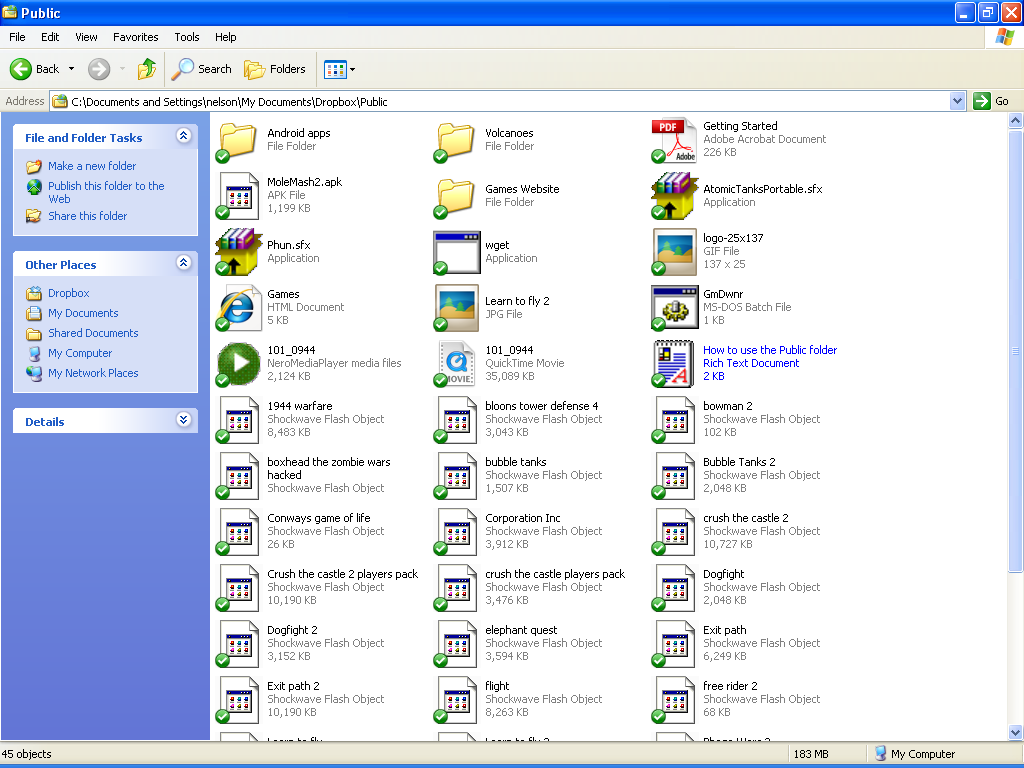This screenshot has height=768, width=1024.
Task: Select Getting Started PDF icon
Action: [x=674, y=140]
